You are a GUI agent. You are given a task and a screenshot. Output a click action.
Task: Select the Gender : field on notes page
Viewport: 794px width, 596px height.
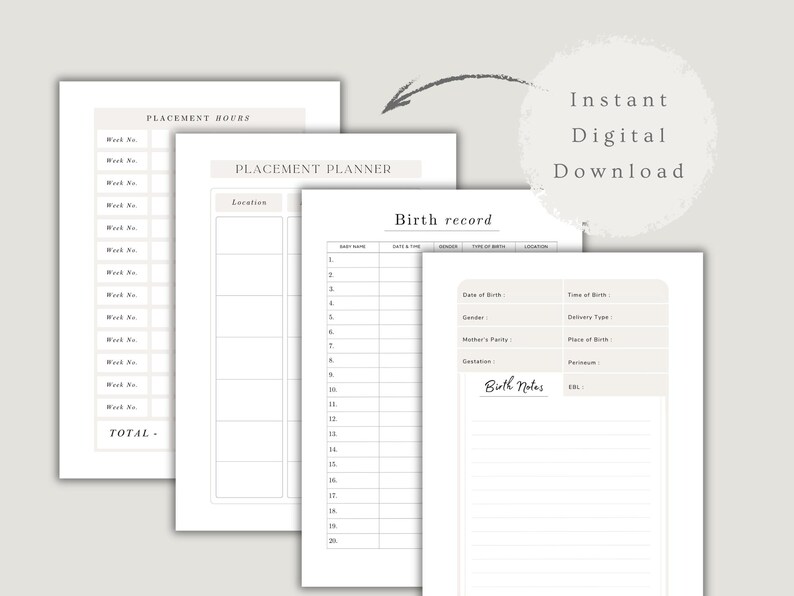(510, 315)
